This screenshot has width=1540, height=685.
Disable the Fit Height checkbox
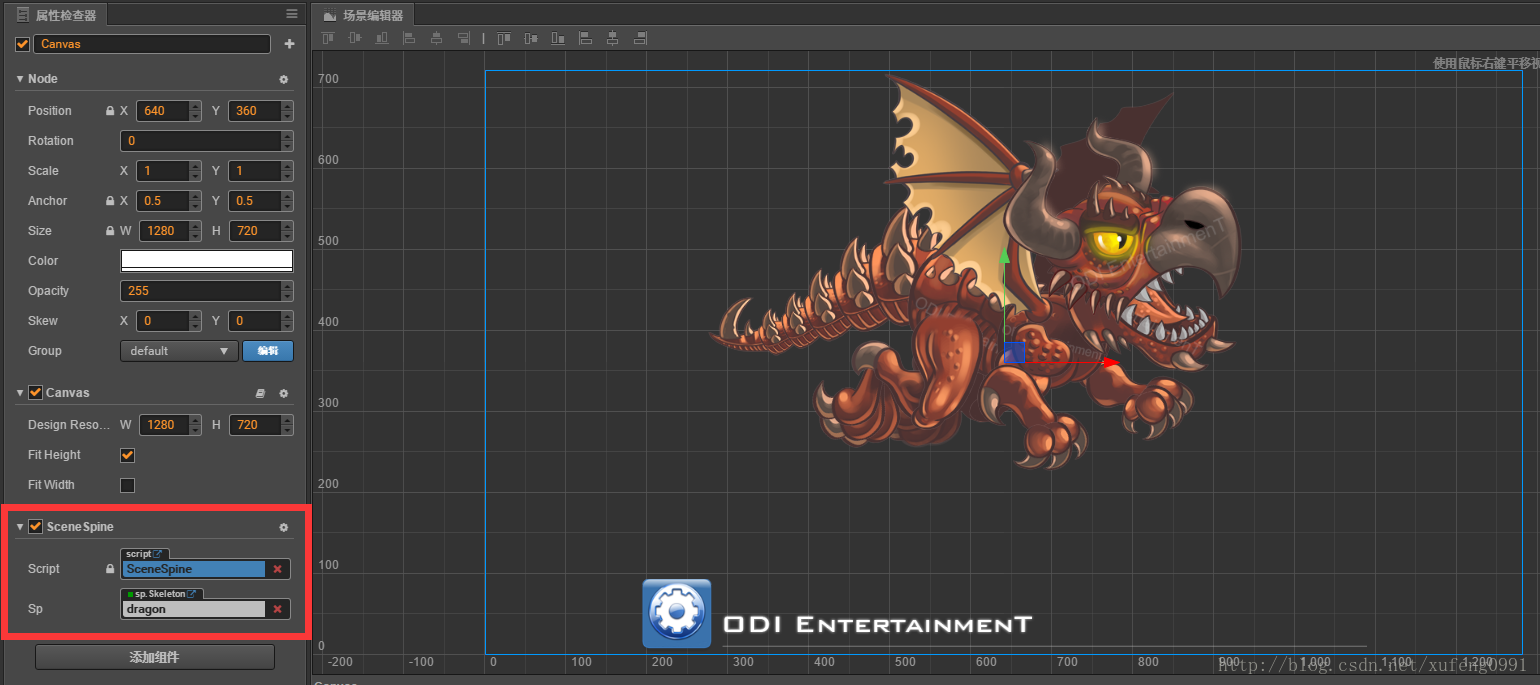pyautogui.click(x=127, y=455)
